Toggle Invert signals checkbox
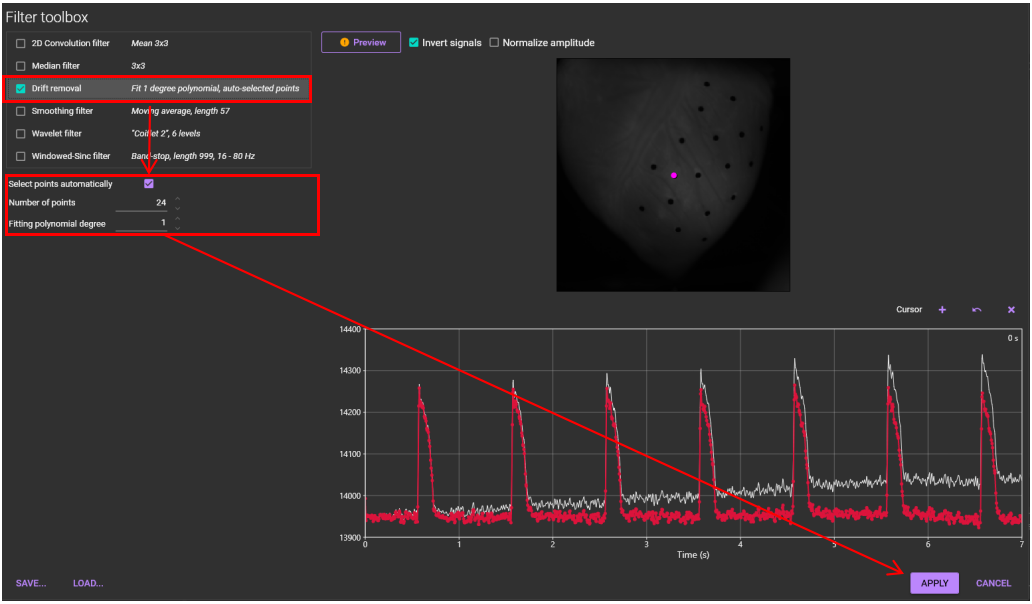The width and height of the screenshot is (1032, 604). (x=414, y=43)
